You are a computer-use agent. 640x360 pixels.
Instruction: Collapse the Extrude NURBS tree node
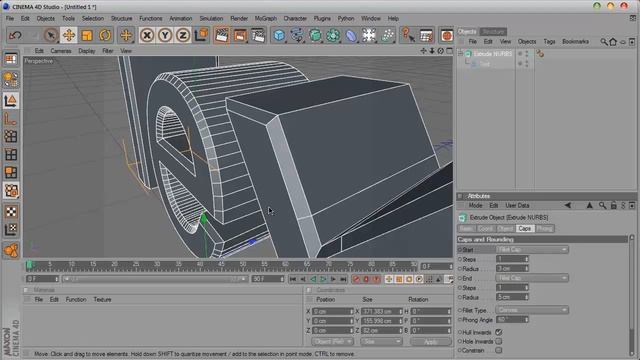tap(460, 54)
